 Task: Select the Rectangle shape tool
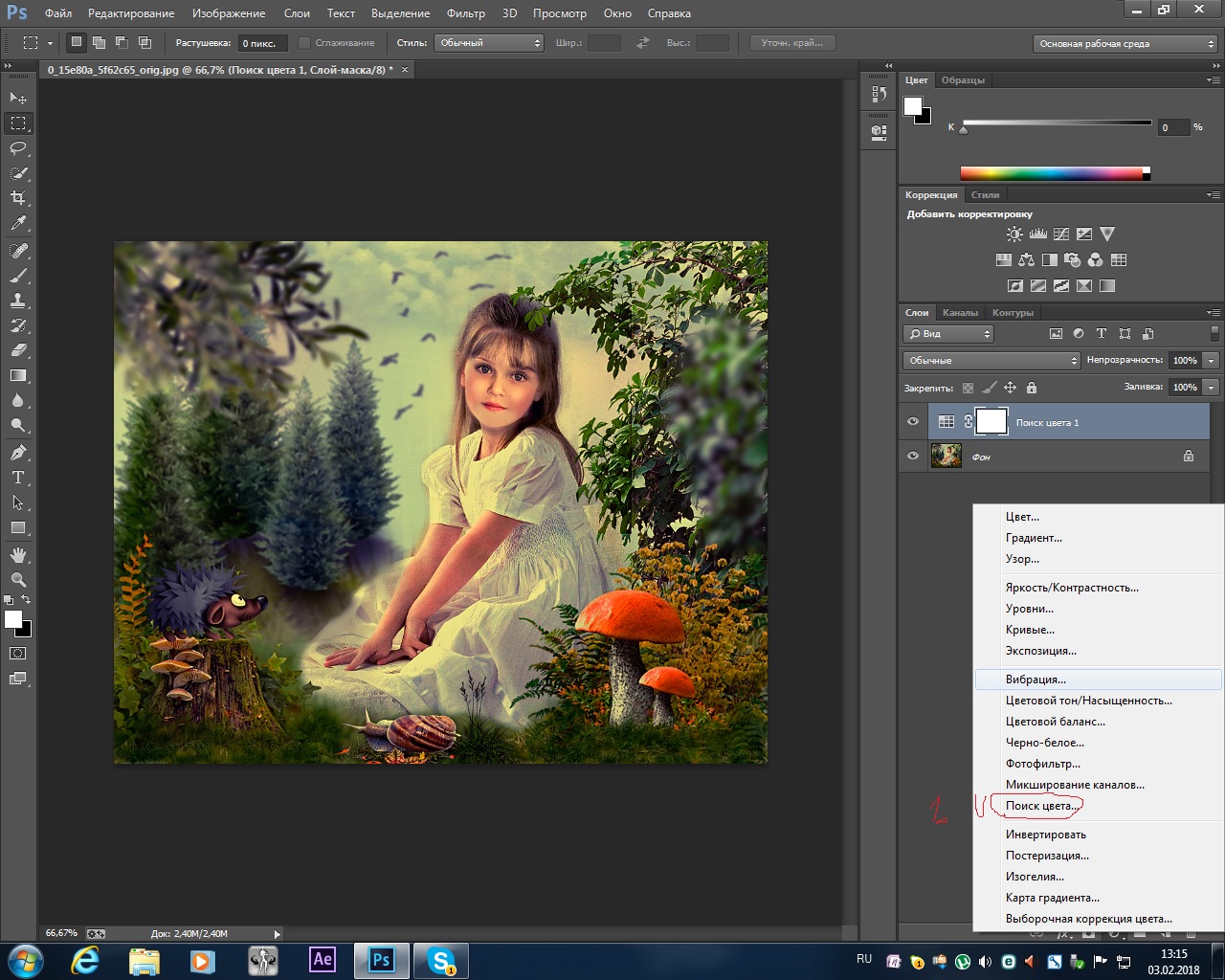[x=18, y=527]
